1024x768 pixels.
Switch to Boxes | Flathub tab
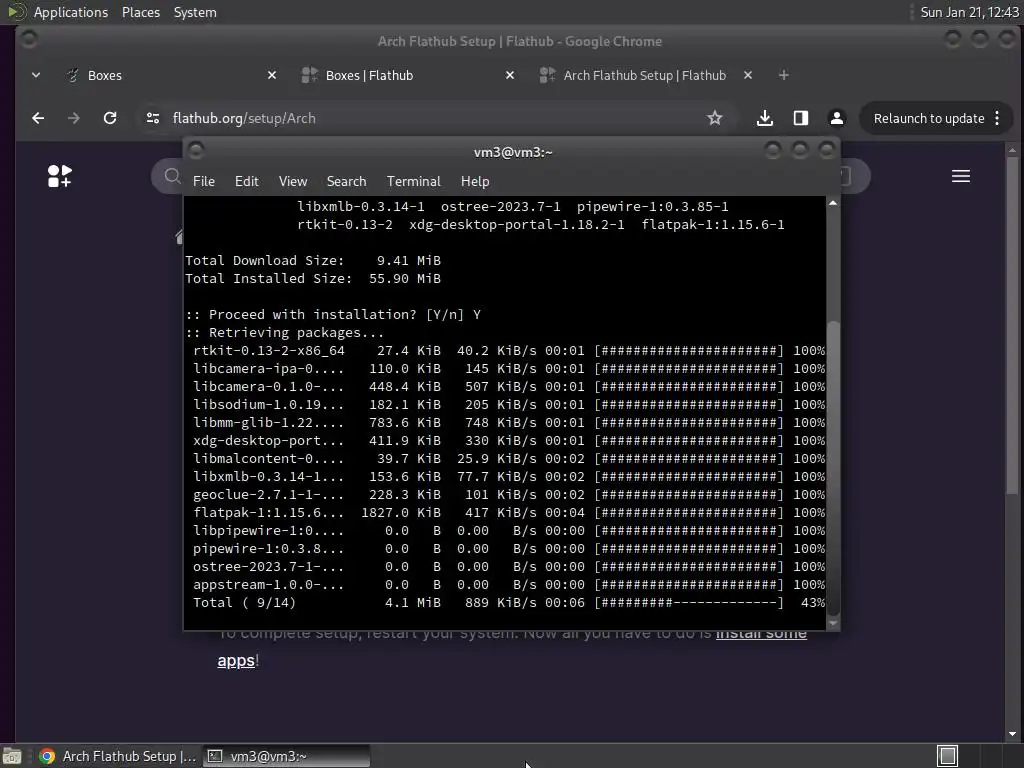pyautogui.click(x=409, y=75)
